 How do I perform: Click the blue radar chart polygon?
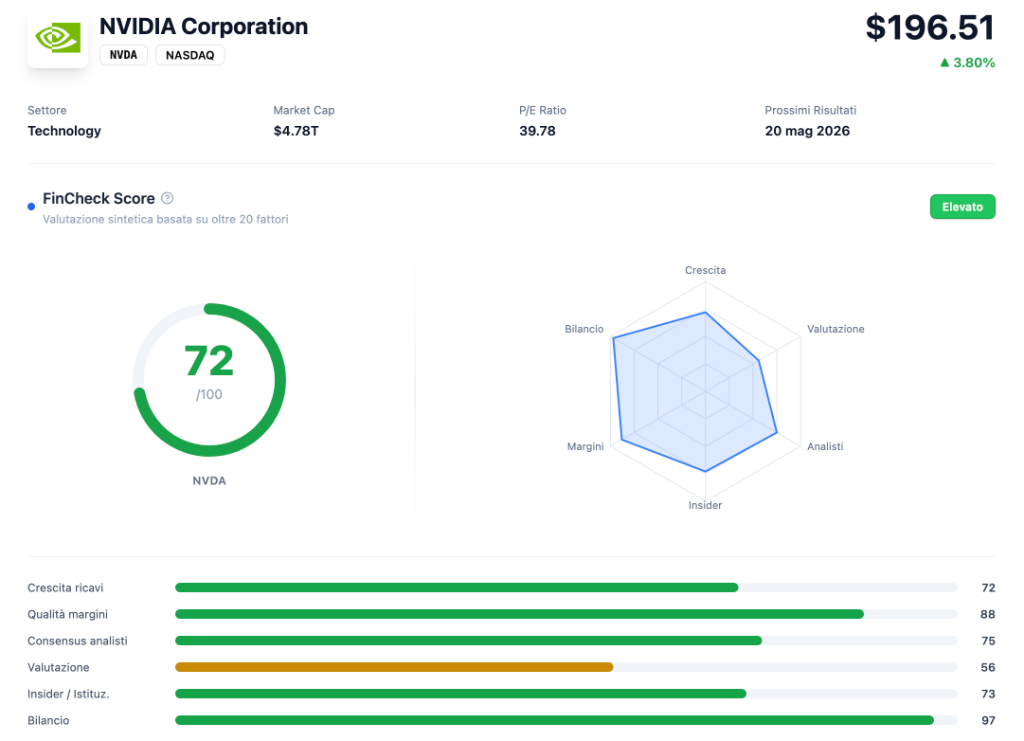pos(694,392)
